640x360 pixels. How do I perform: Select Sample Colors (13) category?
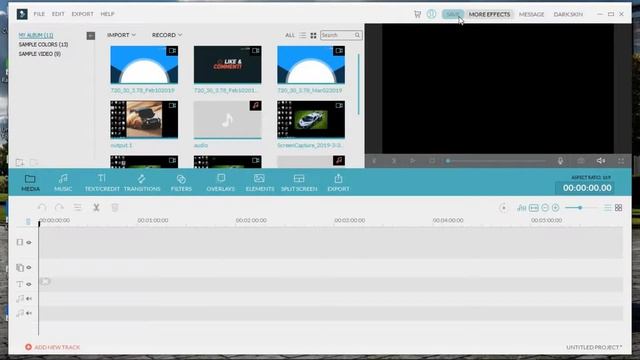click(43, 44)
